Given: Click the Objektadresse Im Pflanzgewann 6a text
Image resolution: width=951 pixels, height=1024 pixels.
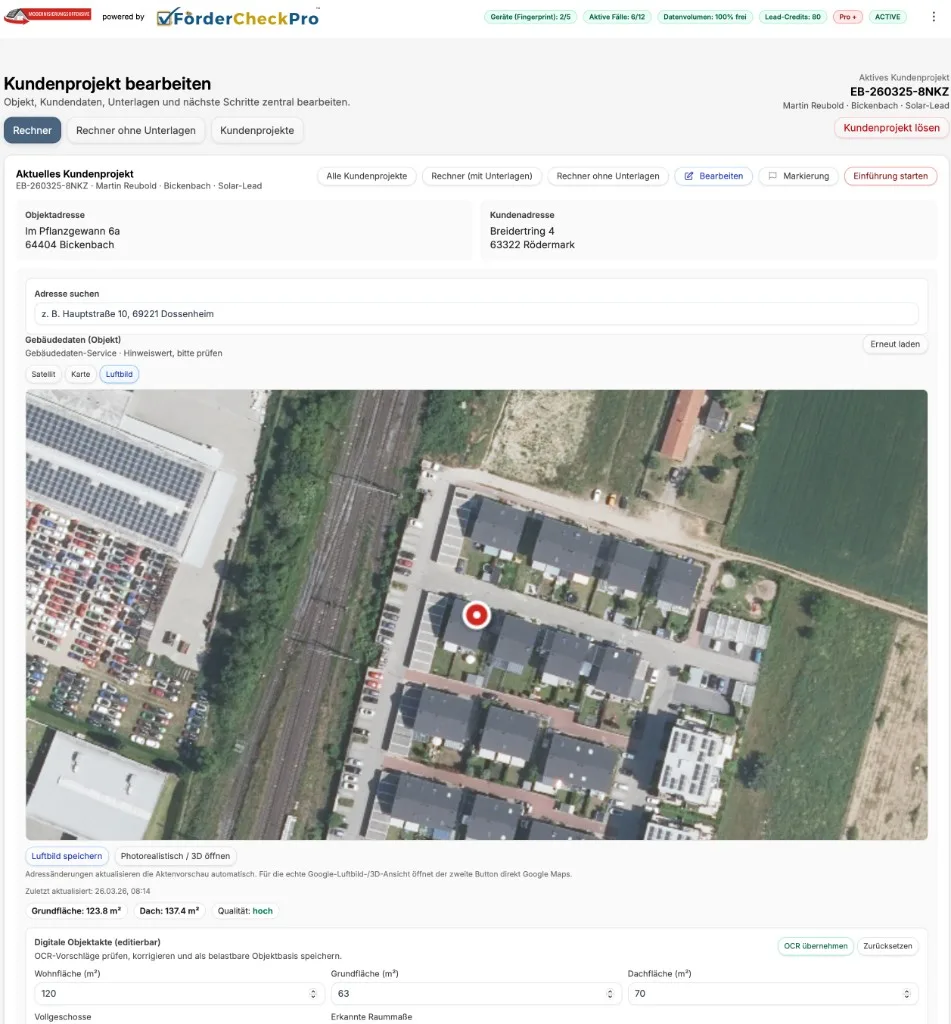Looking at the screenshot, I should point(73,231).
